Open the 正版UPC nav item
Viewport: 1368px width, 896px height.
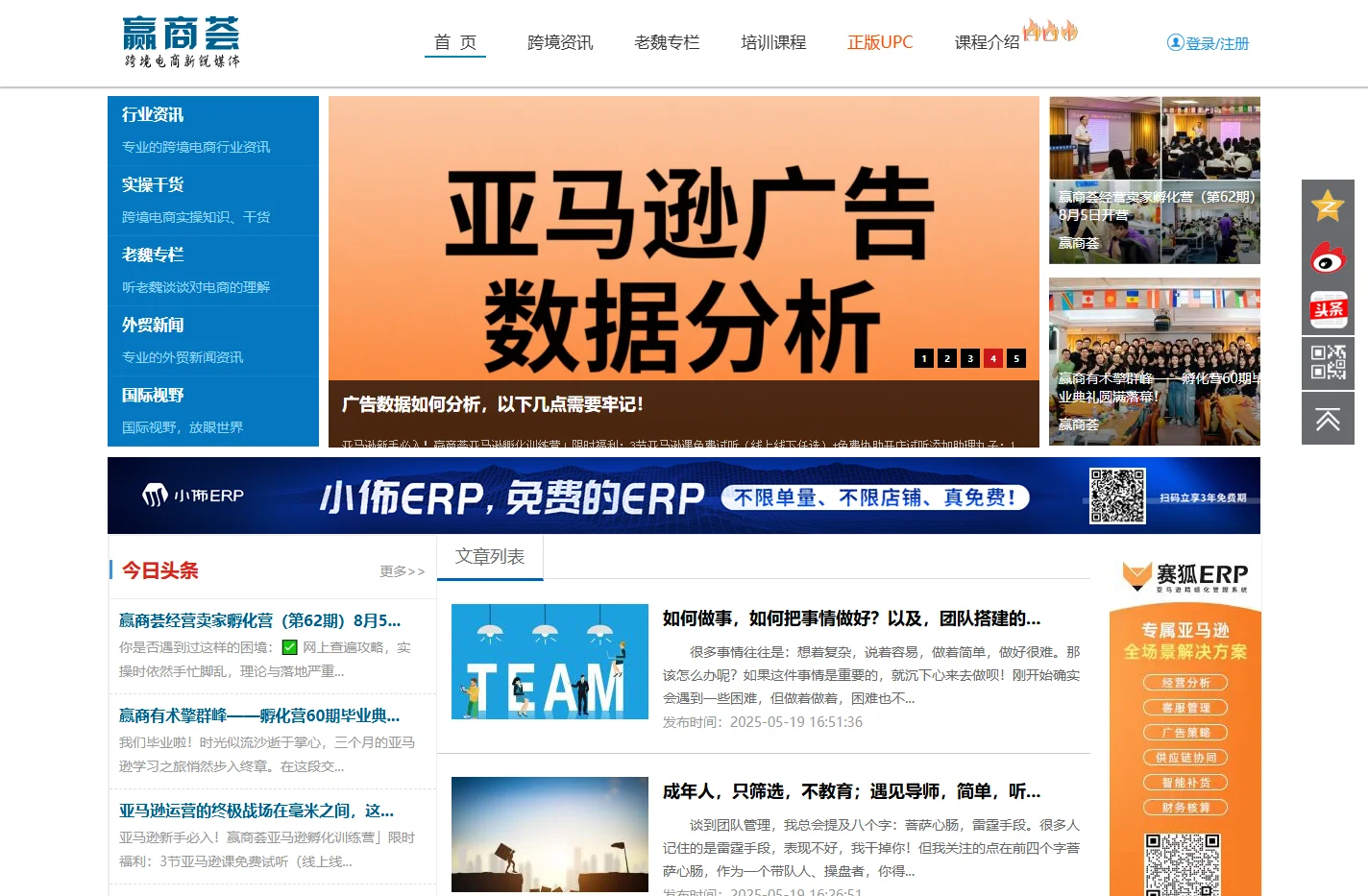(x=880, y=42)
